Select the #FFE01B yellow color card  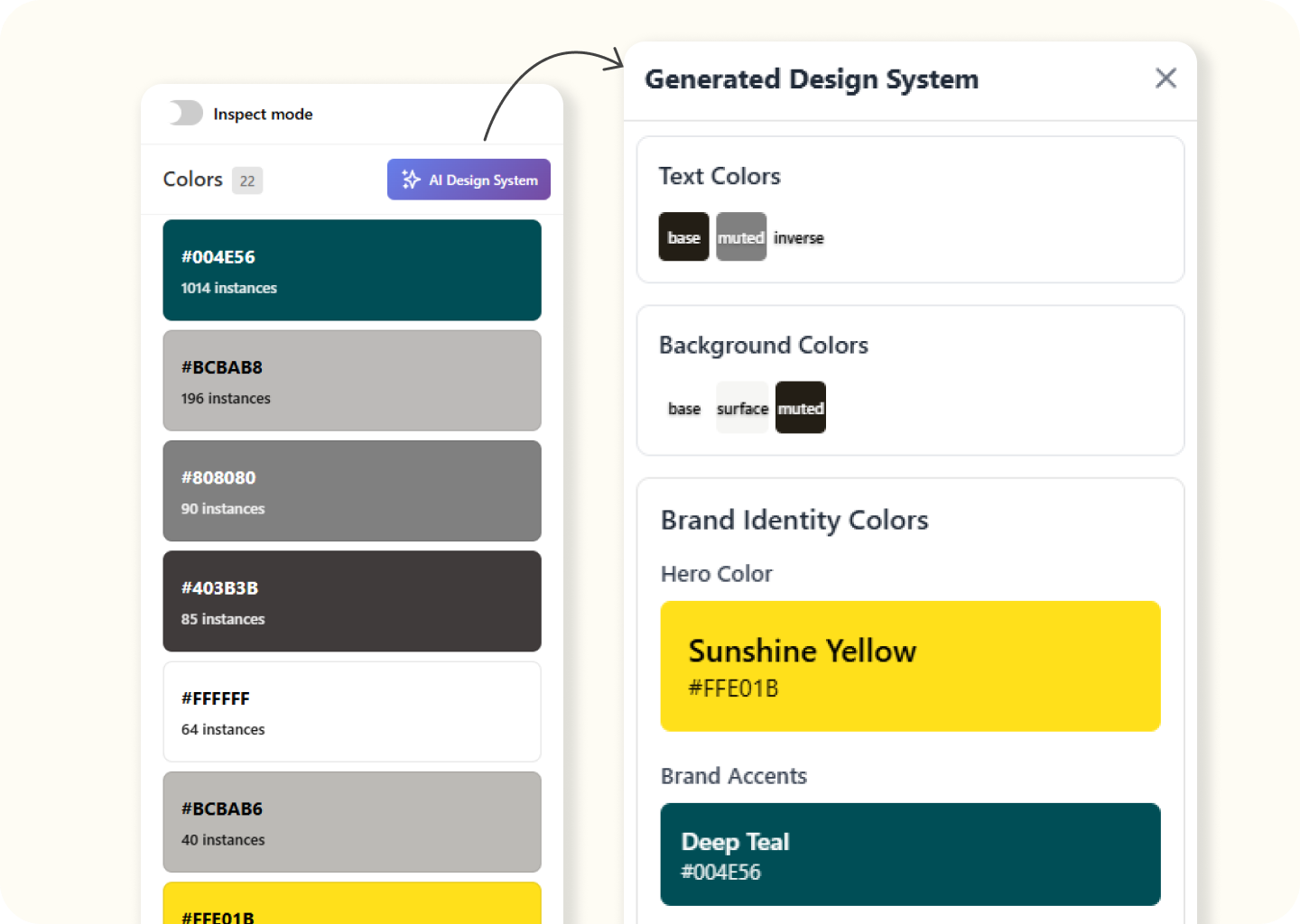click(x=352, y=905)
